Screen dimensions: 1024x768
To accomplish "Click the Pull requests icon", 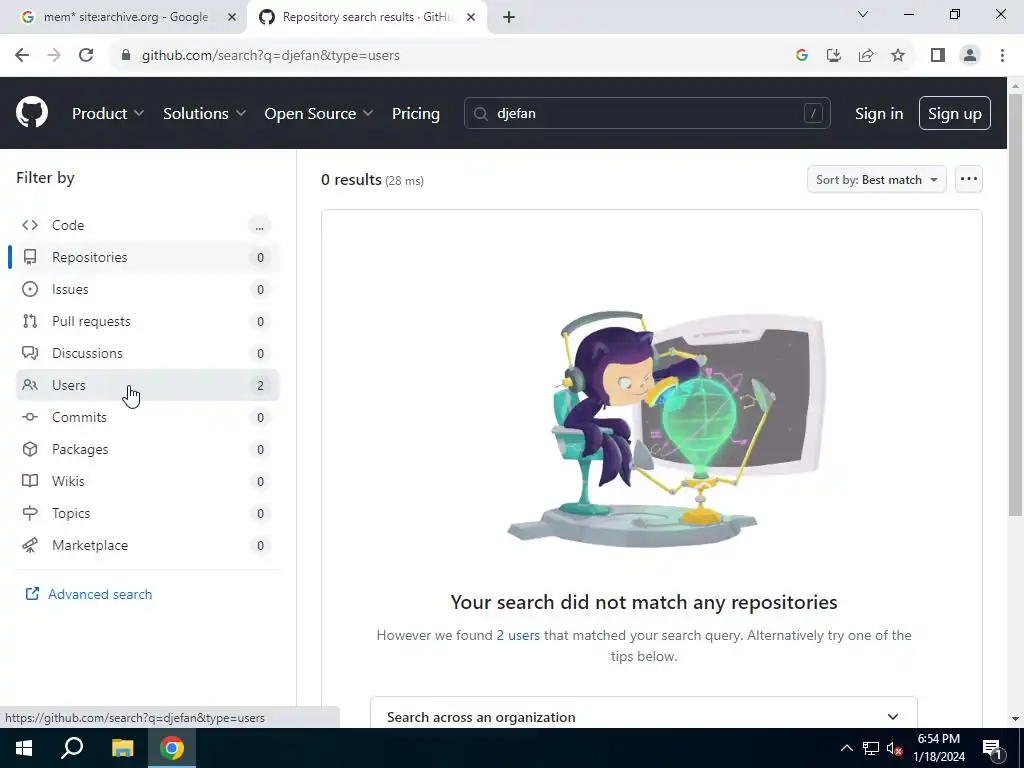I will pos(30,321).
